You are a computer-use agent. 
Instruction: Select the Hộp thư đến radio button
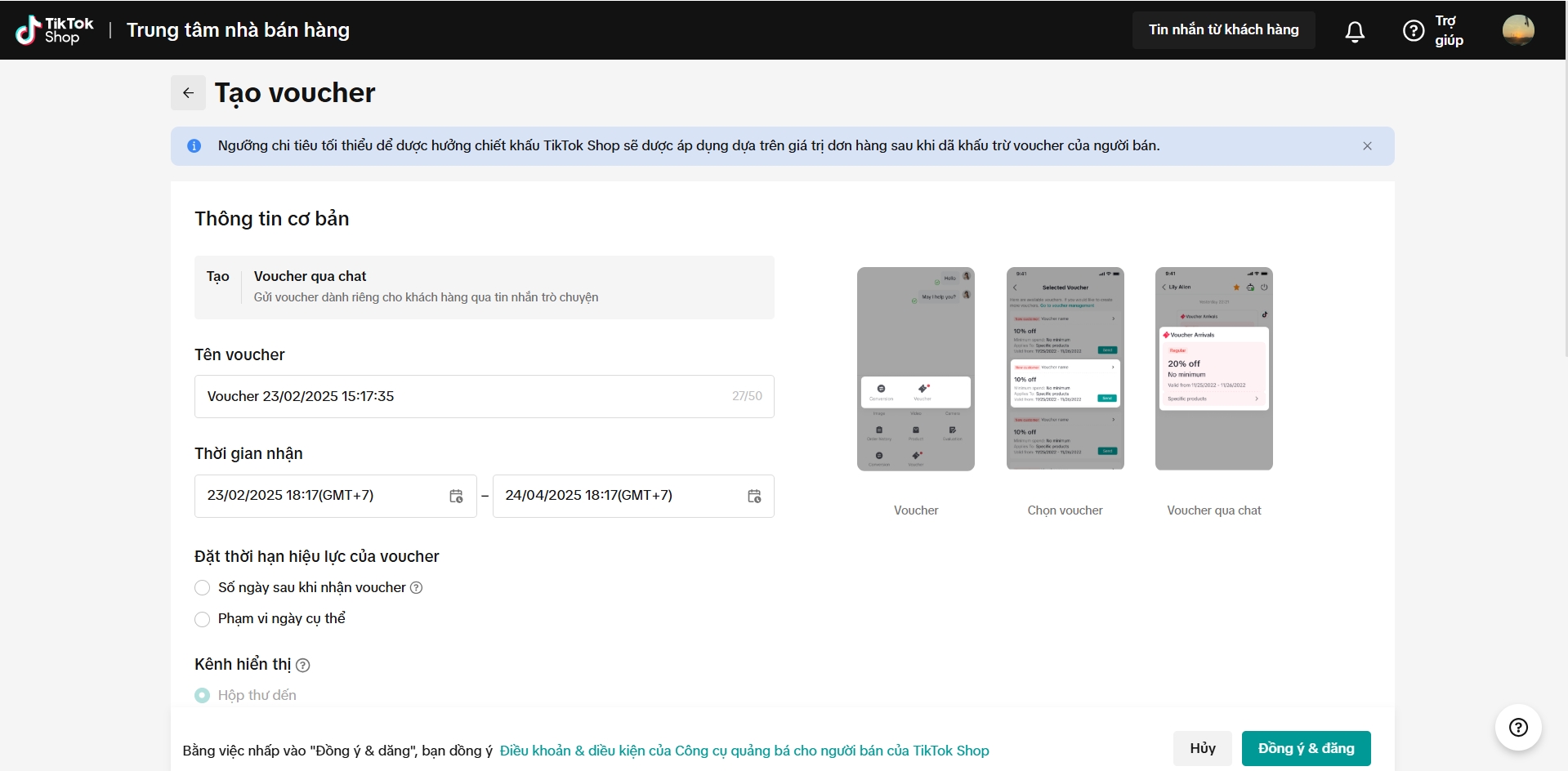point(203,696)
